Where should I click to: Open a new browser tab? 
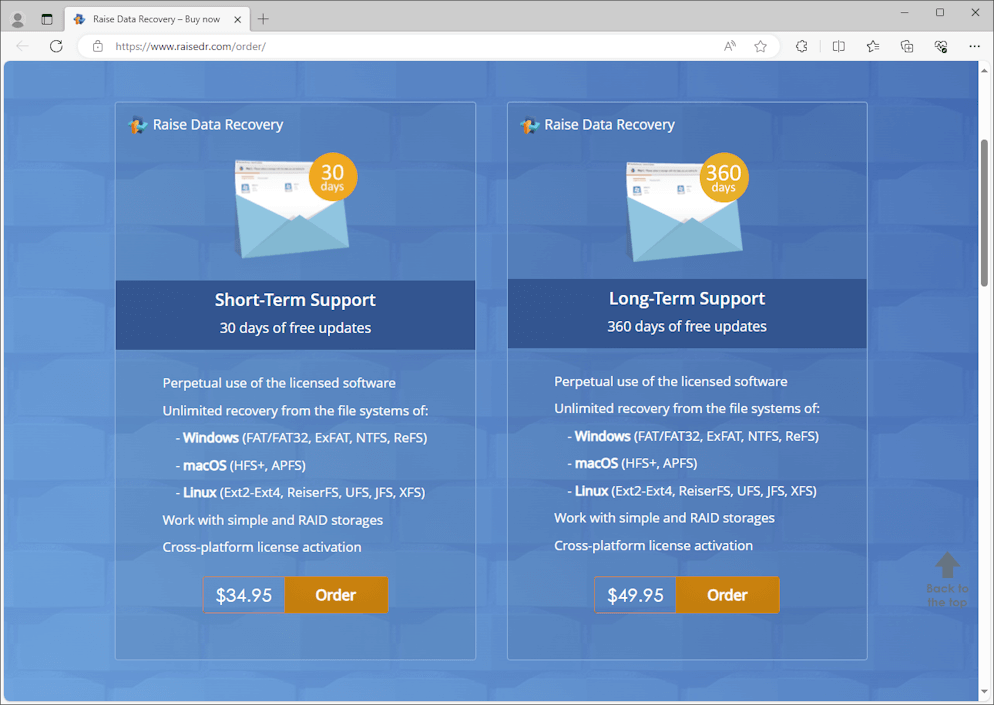[263, 20]
